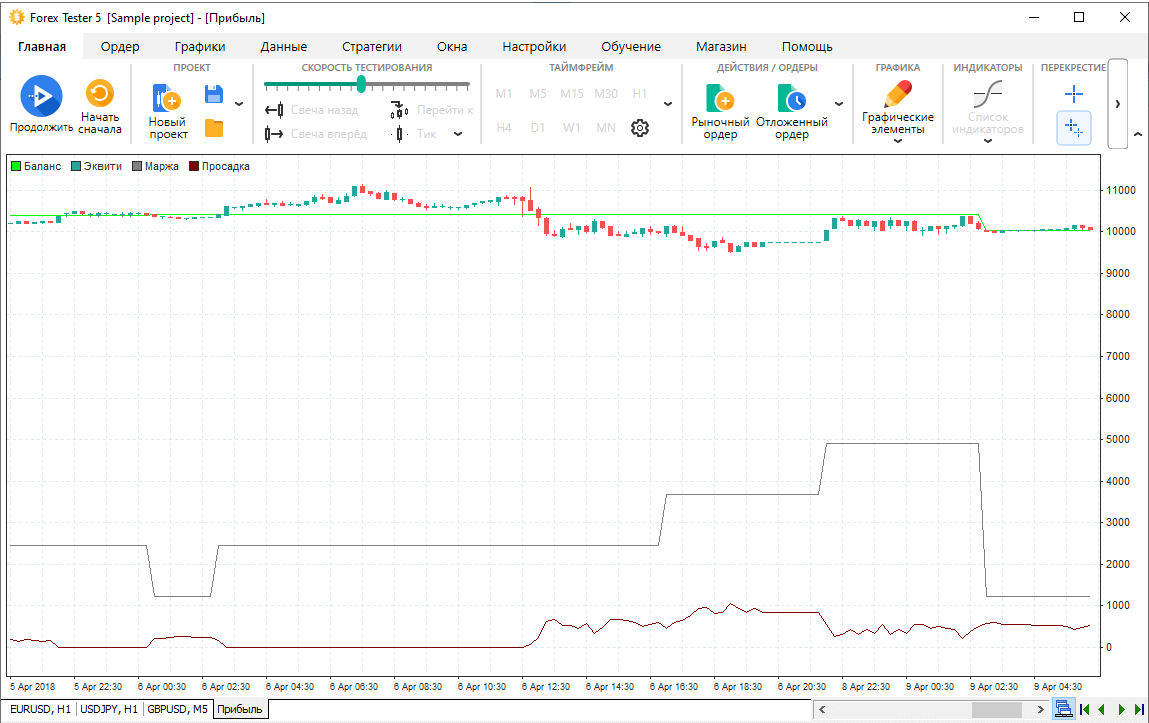Place a Рыночный ордер market order

point(720,99)
